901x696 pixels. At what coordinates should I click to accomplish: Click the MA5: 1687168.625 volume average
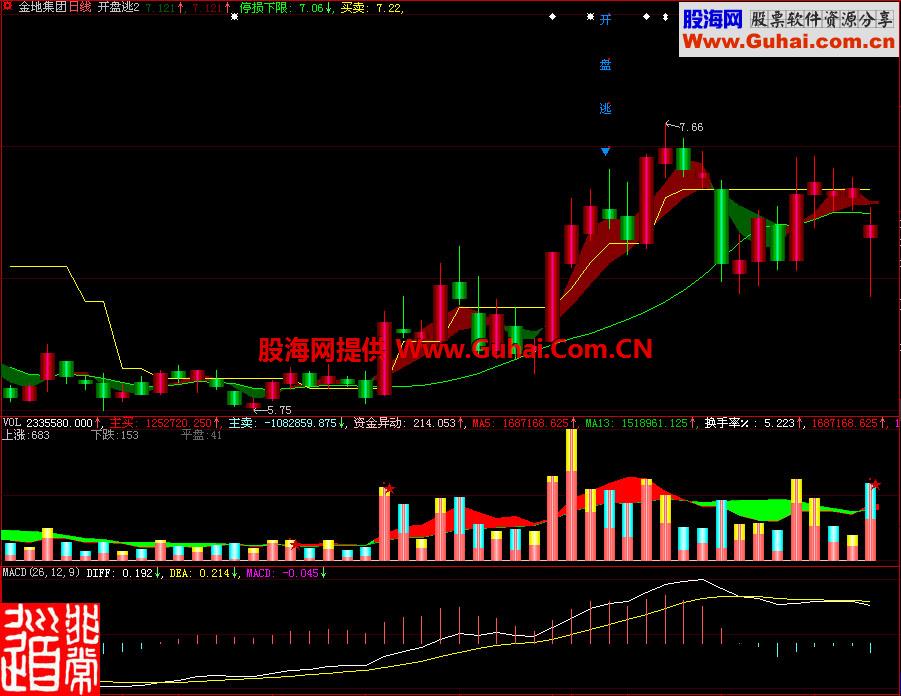[521, 423]
